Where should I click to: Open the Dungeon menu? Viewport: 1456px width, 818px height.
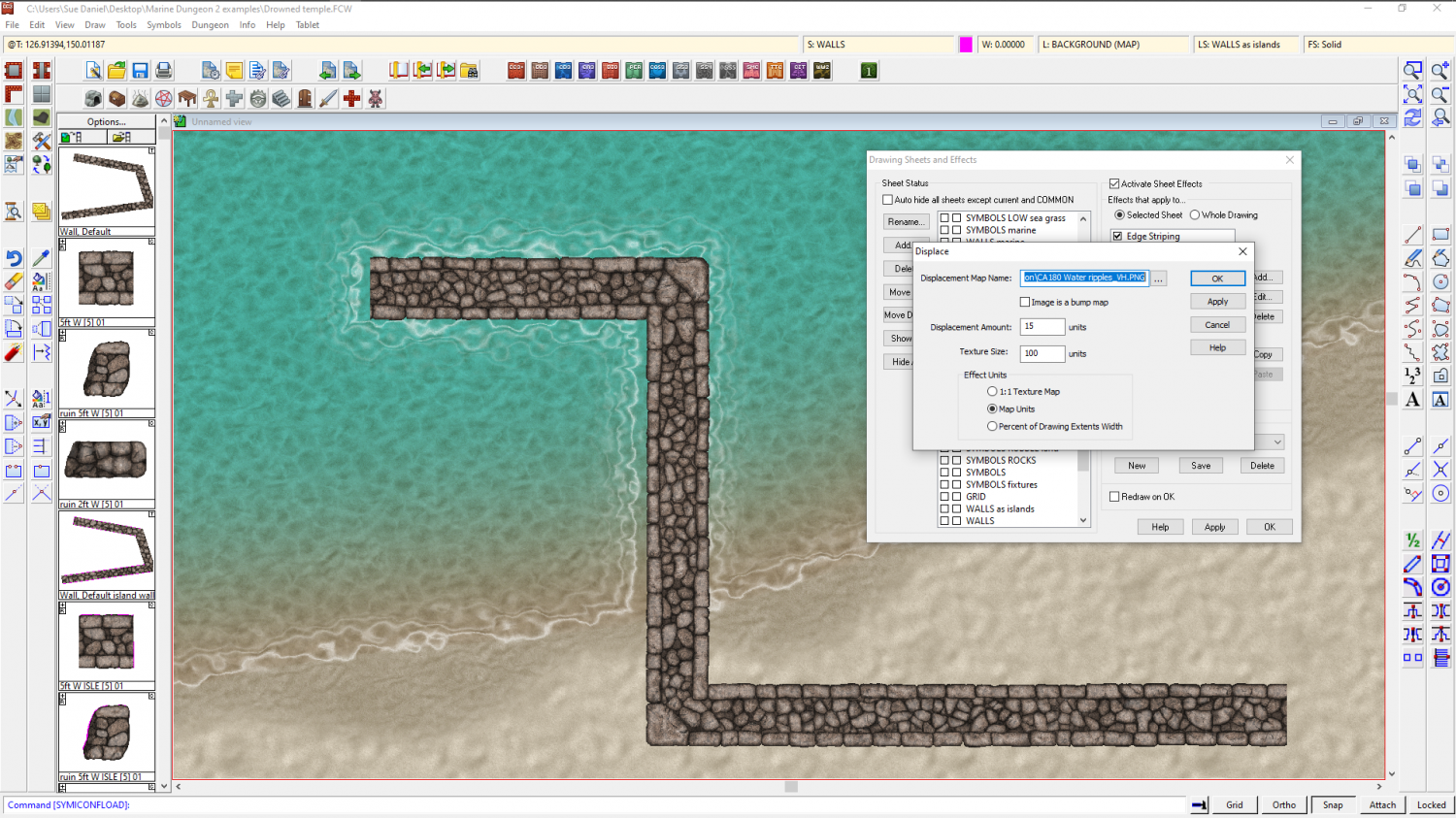pyautogui.click(x=210, y=25)
